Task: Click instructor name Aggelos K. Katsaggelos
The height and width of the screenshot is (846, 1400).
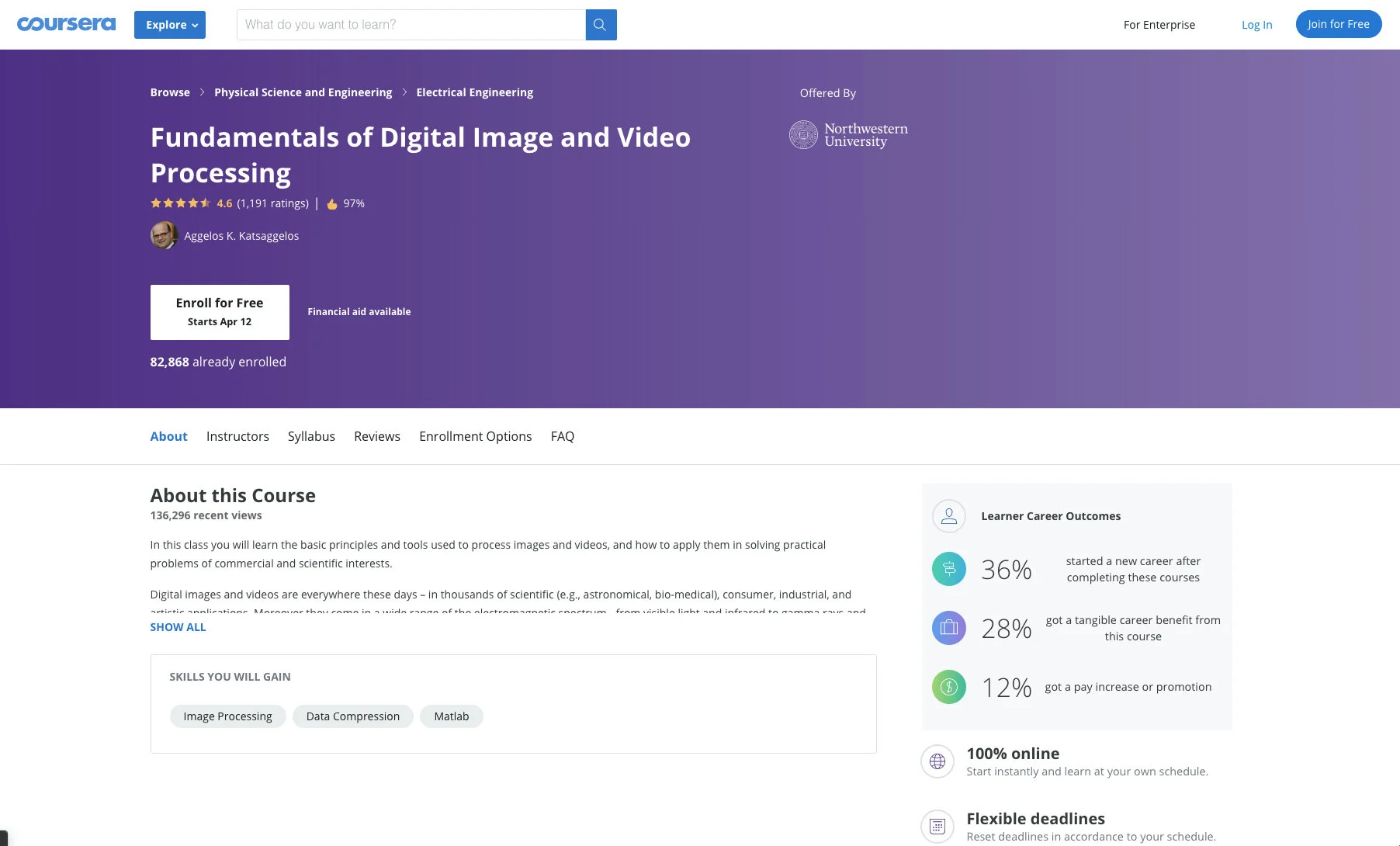Action: tap(241, 236)
